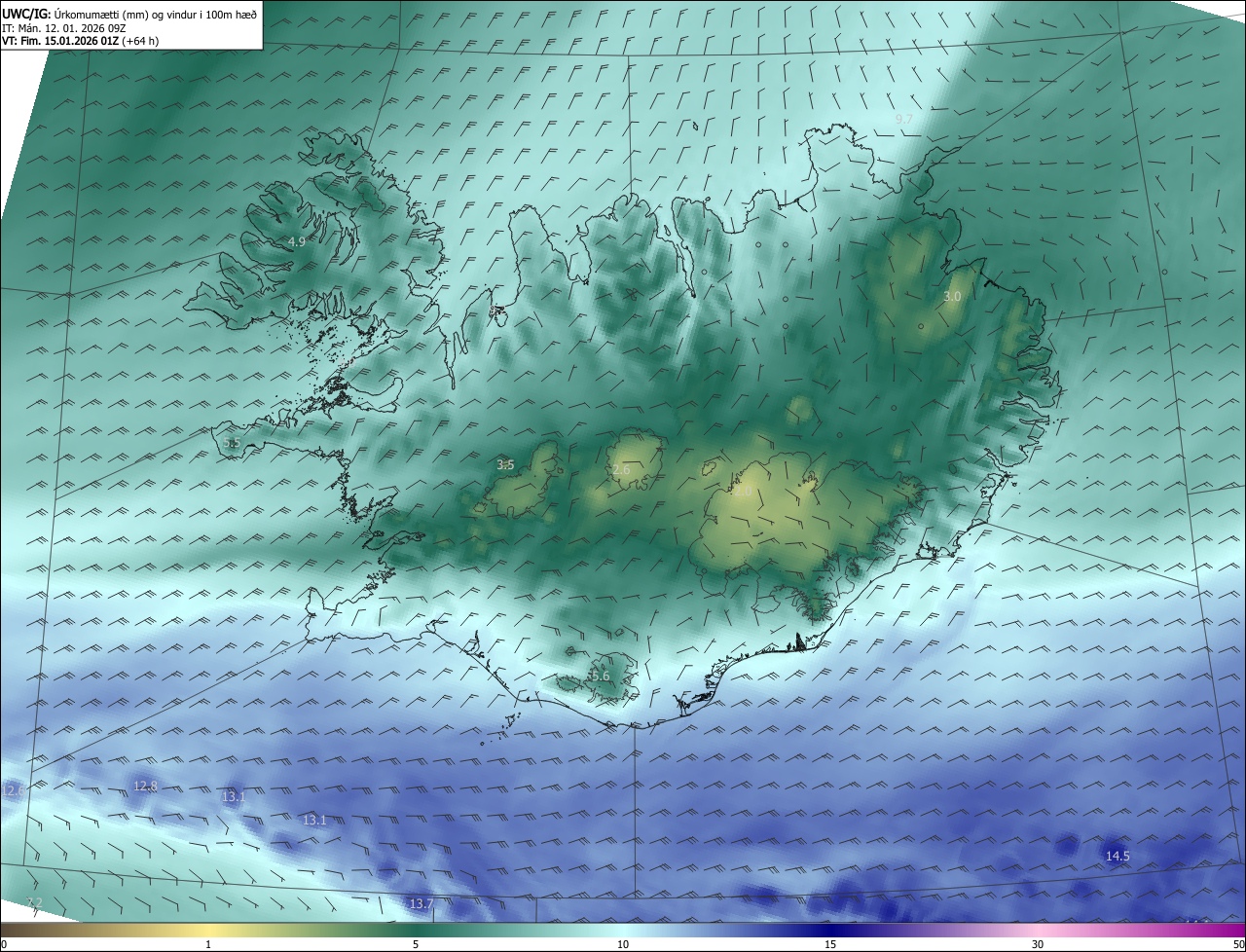The image size is (1246, 952).
Task: Click the 1 tick on the colour scale
Action: [x=208, y=944]
